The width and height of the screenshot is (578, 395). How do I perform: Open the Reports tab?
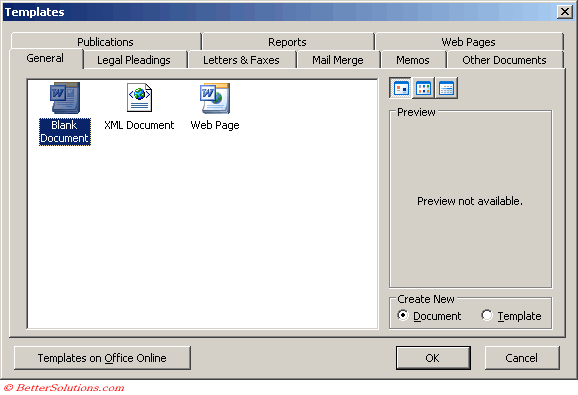(287, 42)
